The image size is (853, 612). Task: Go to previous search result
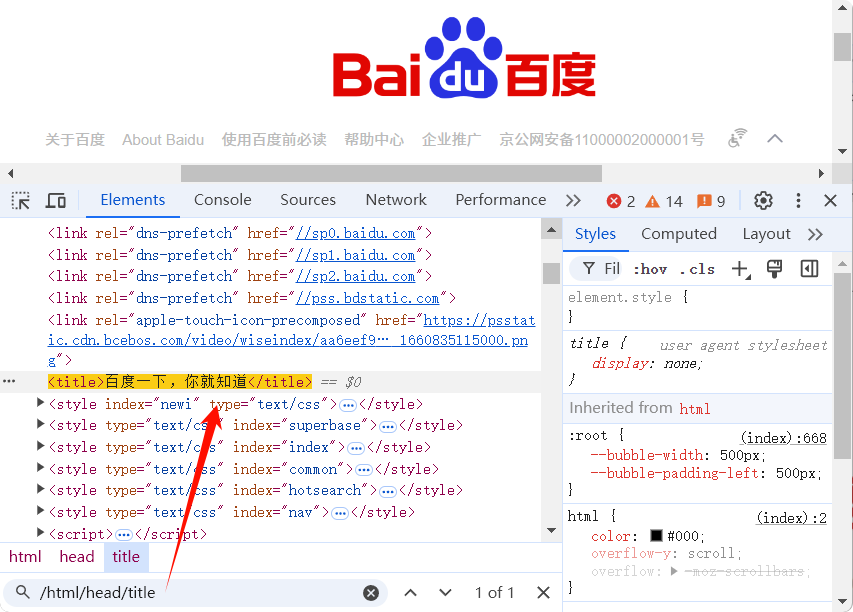tap(411, 592)
